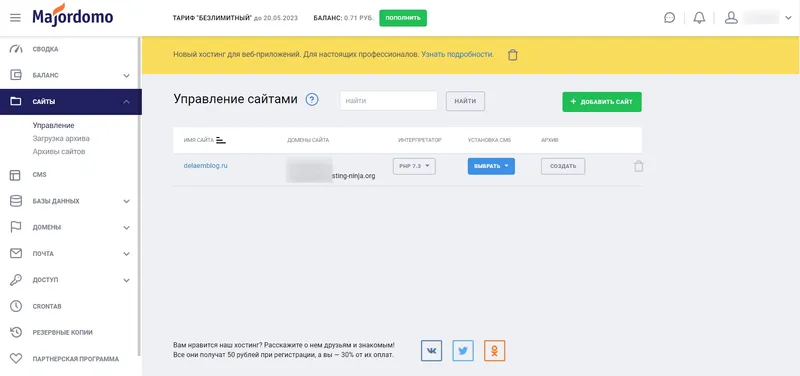Click the Резервные копии history icon

(16, 332)
